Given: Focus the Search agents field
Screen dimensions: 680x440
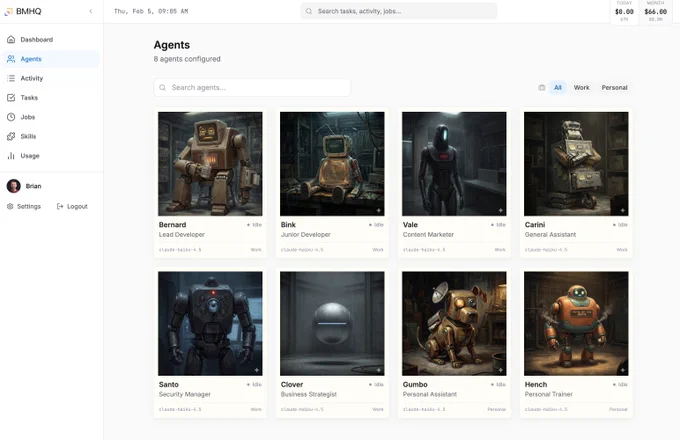Looking at the screenshot, I should [x=252, y=88].
